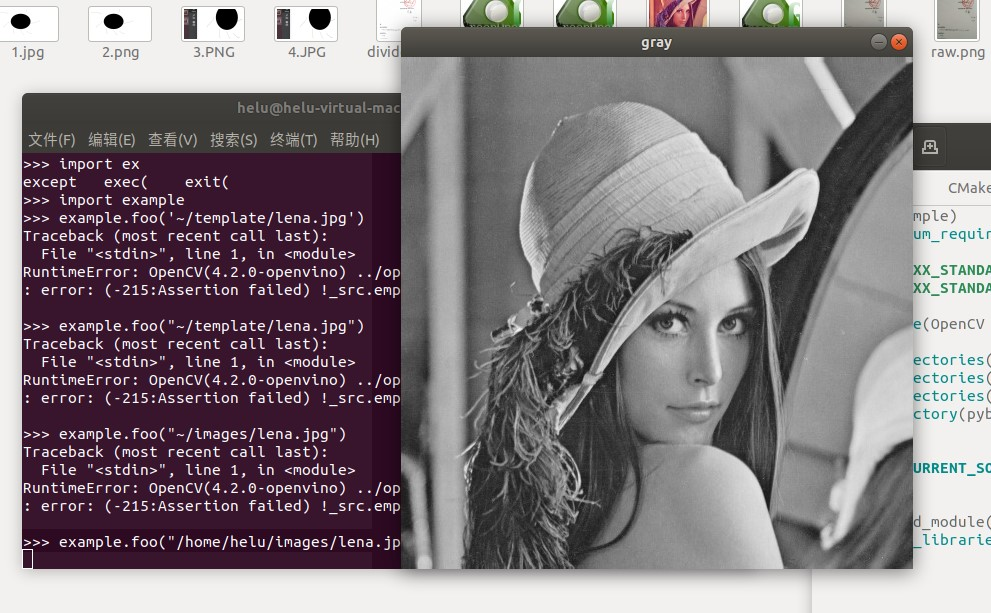Open the 查看(V) menu in terminal
991x613 pixels.
coord(173,140)
